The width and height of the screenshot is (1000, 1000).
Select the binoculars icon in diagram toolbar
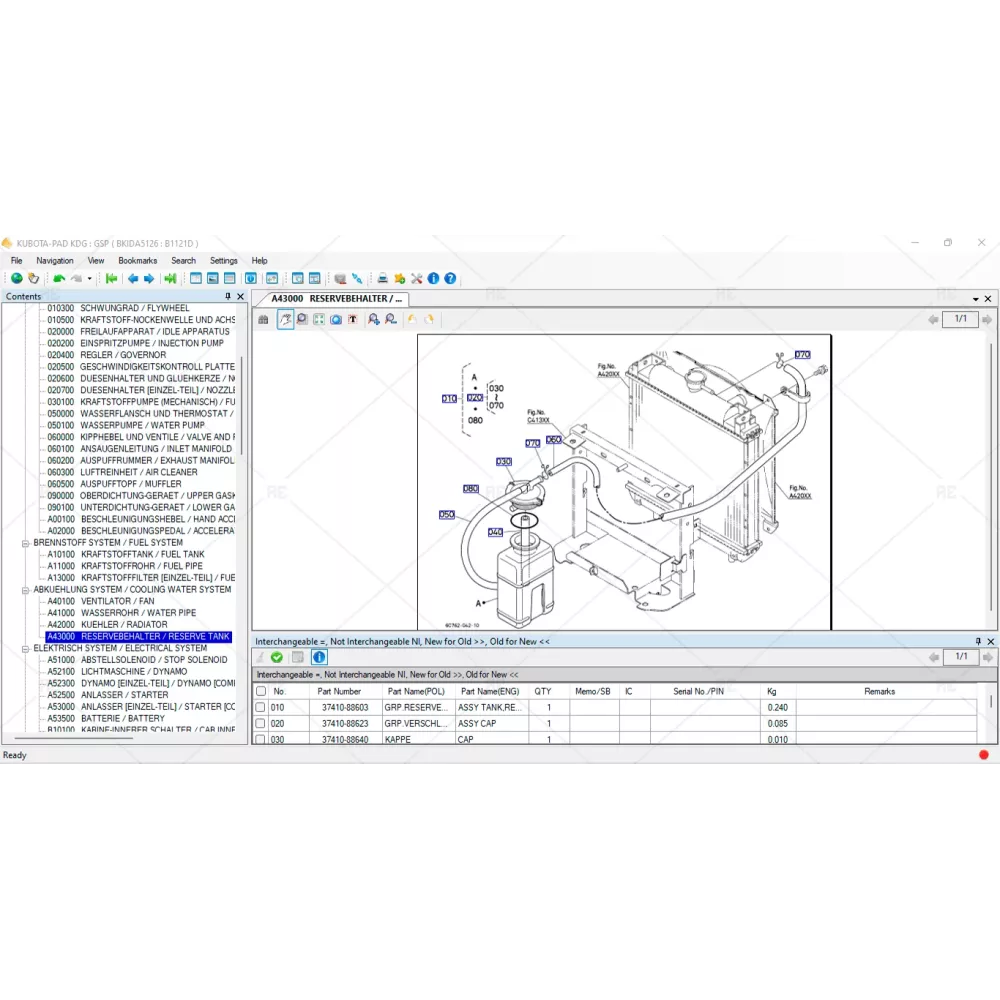264,319
